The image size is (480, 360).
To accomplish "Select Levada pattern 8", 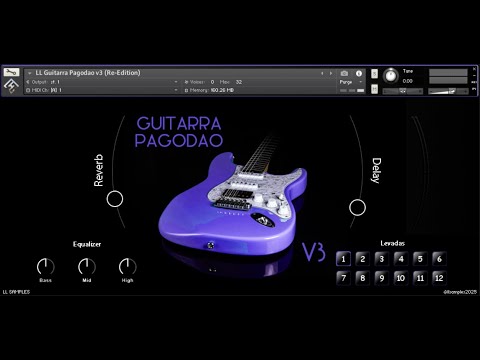I will point(363,278).
